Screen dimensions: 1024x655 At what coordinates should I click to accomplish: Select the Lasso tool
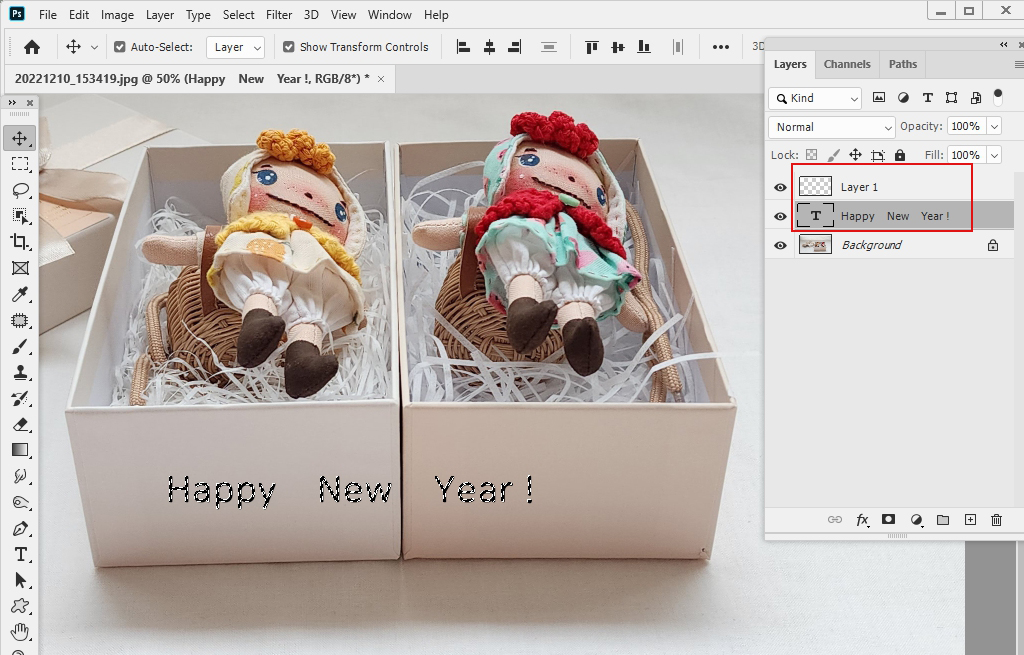pos(20,190)
